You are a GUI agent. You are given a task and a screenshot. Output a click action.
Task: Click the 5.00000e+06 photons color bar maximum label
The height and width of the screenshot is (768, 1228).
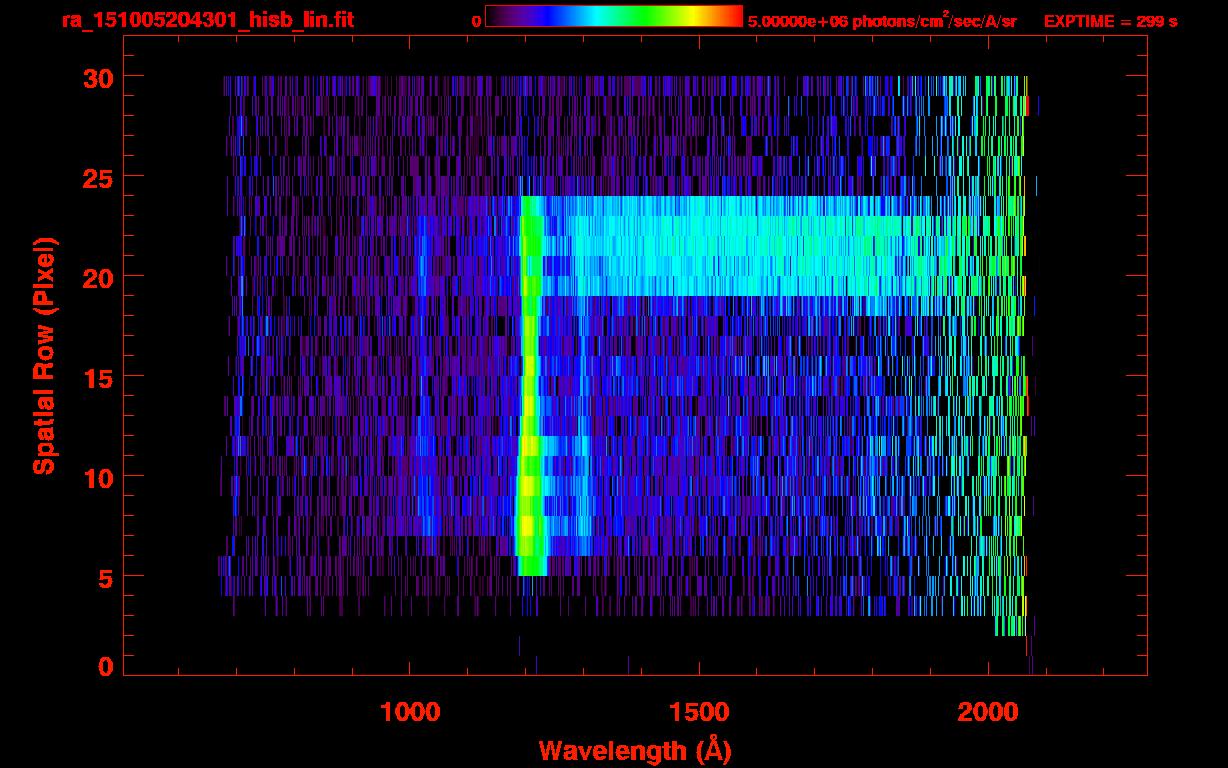[882, 21]
